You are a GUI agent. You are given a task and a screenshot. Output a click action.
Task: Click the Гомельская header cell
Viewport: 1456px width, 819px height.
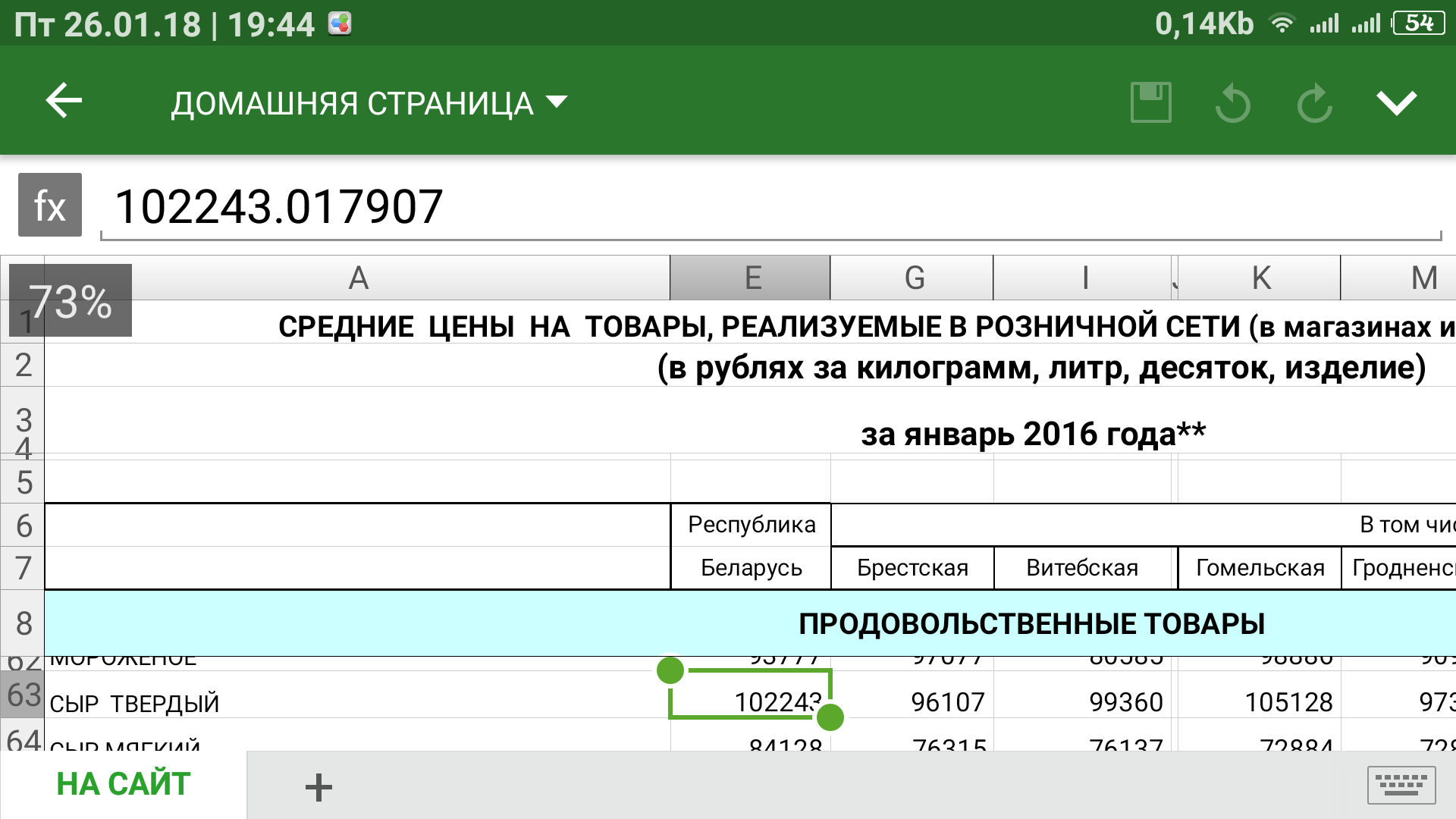tap(1260, 568)
